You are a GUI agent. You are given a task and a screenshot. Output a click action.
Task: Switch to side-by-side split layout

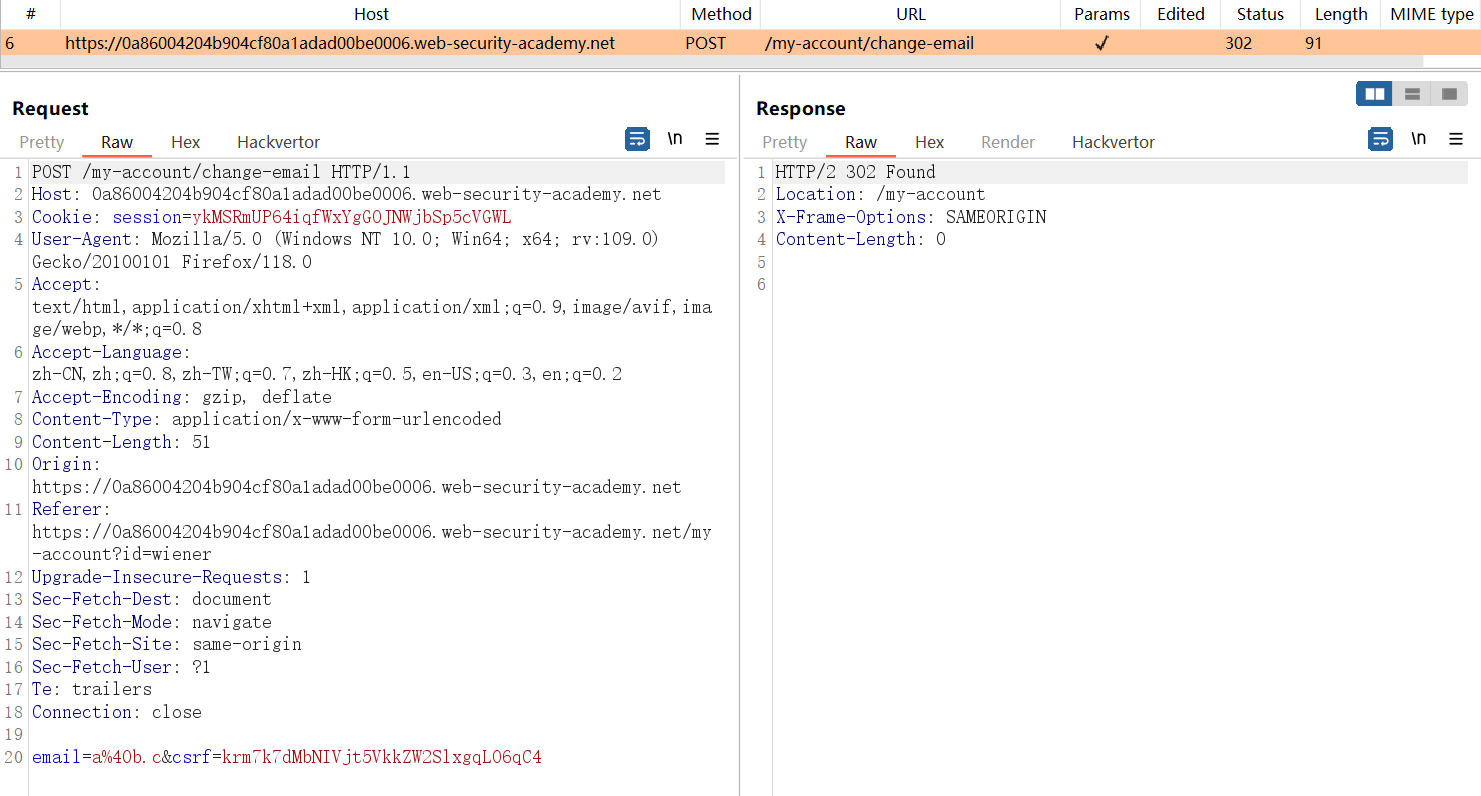[x=1375, y=94]
